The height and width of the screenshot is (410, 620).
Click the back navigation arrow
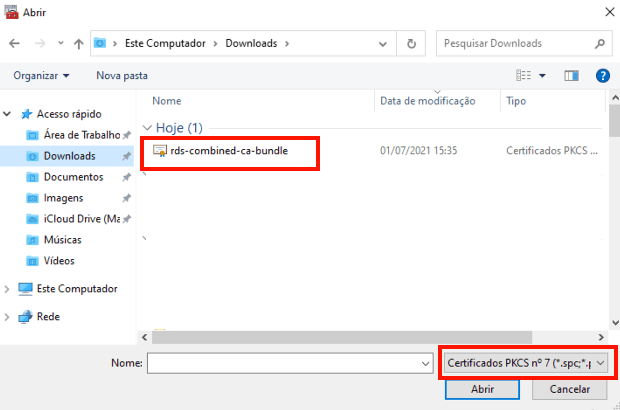15,44
